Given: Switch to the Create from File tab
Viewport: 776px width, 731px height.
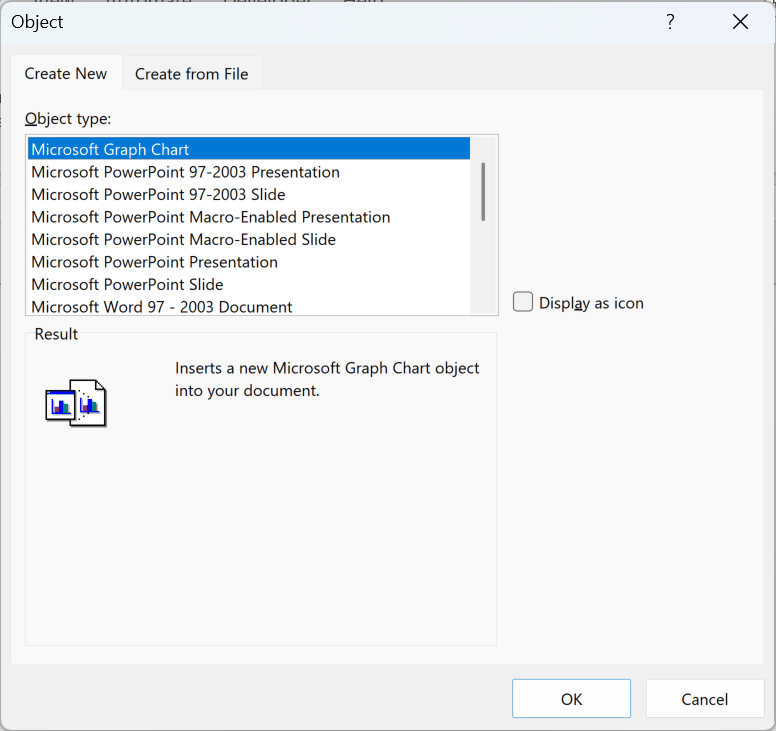Looking at the screenshot, I should click(192, 74).
